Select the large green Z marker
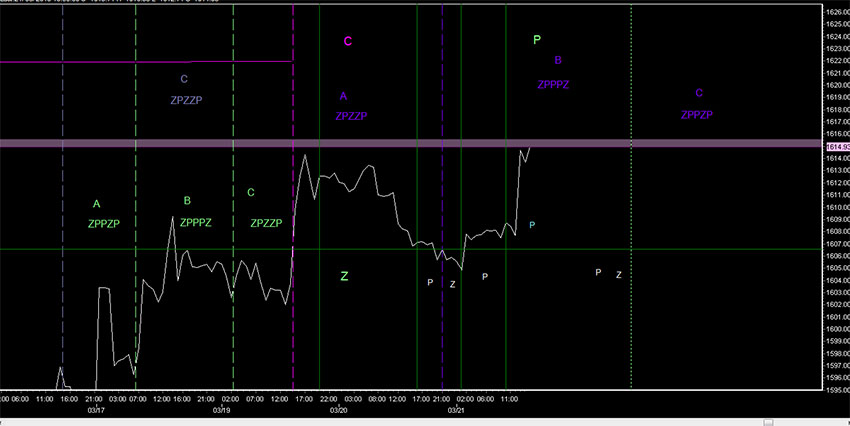This screenshot has height=426, width=850. pyautogui.click(x=344, y=276)
